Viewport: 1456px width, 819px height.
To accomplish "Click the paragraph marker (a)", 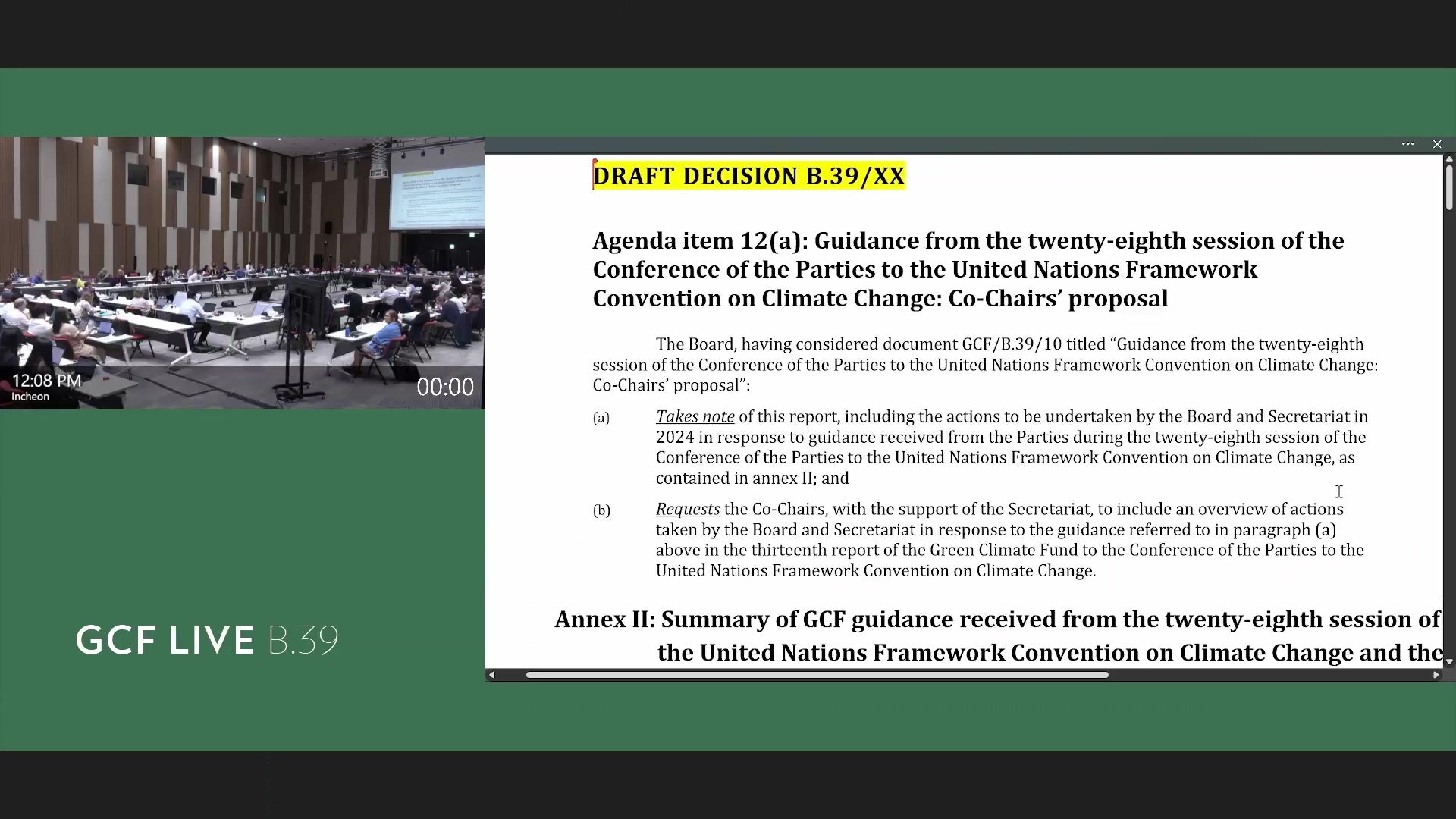I will pyautogui.click(x=601, y=418).
